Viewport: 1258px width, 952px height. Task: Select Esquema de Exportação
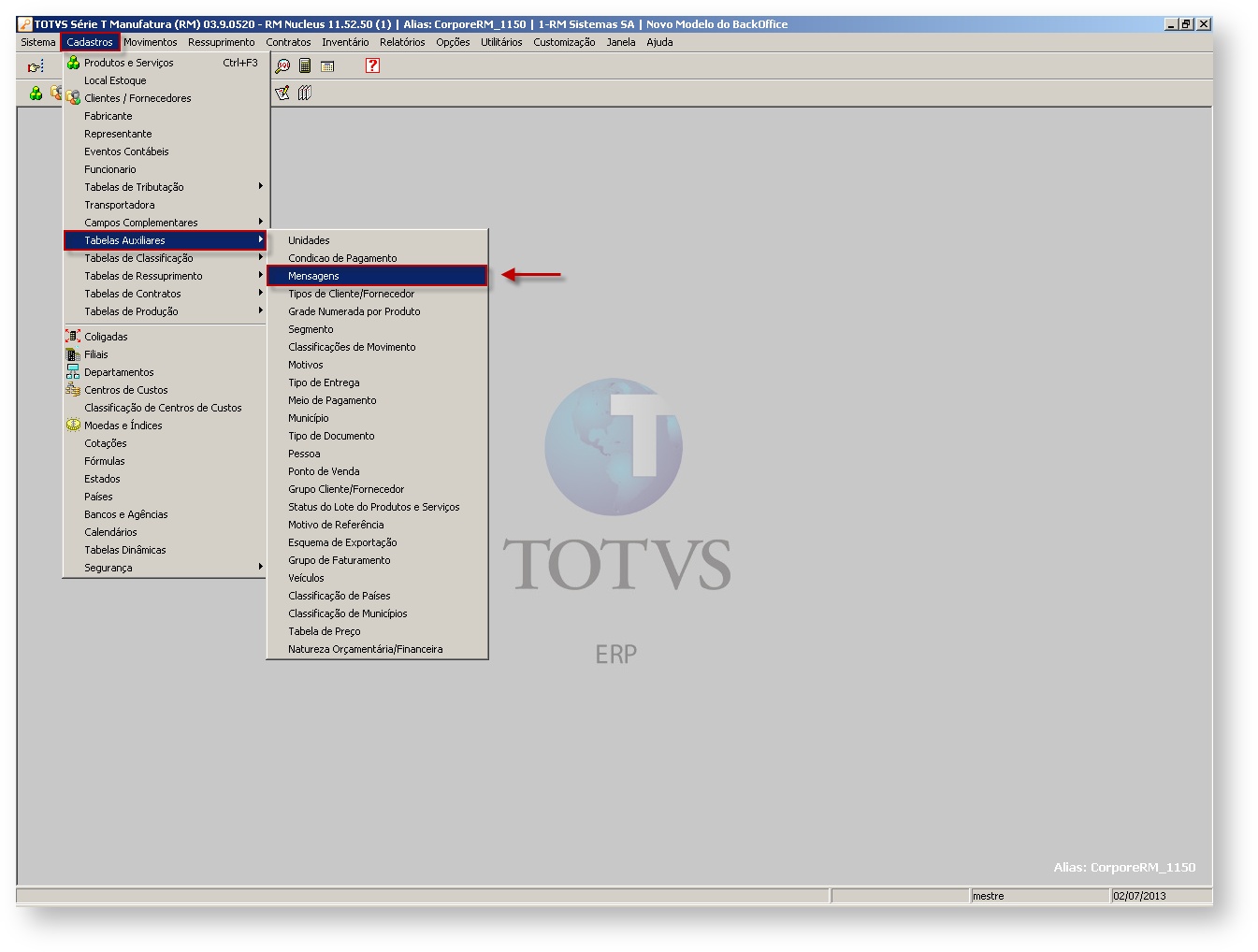coord(377,542)
